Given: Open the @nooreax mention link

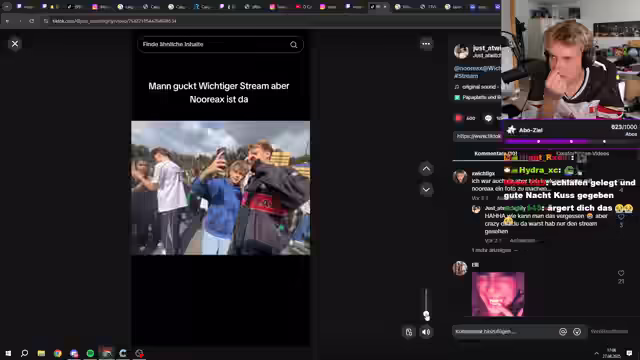Looking at the screenshot, I should 467,68.
